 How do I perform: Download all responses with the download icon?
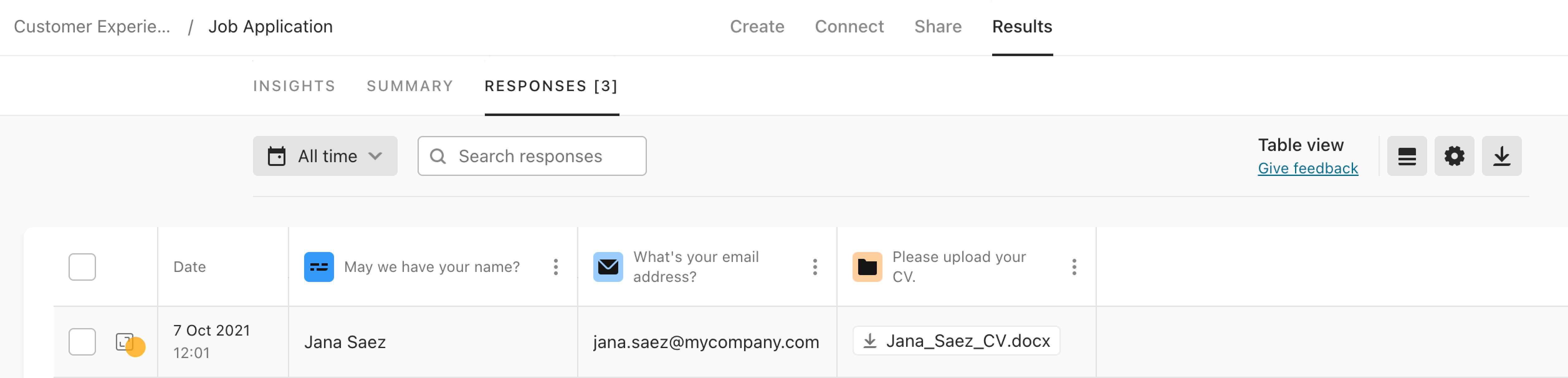pos(1501,156)
